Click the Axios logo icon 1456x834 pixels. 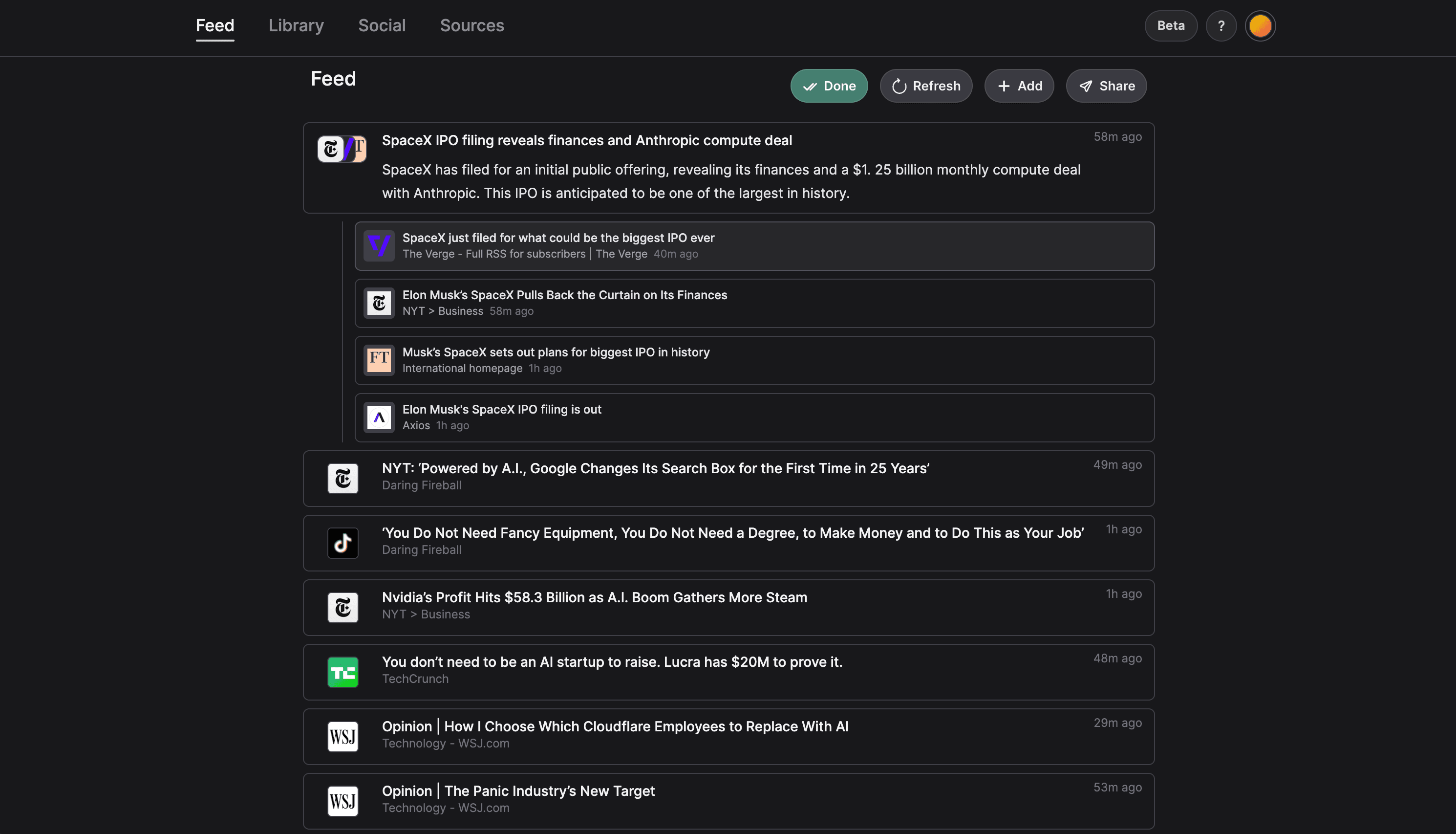[379, 417]
